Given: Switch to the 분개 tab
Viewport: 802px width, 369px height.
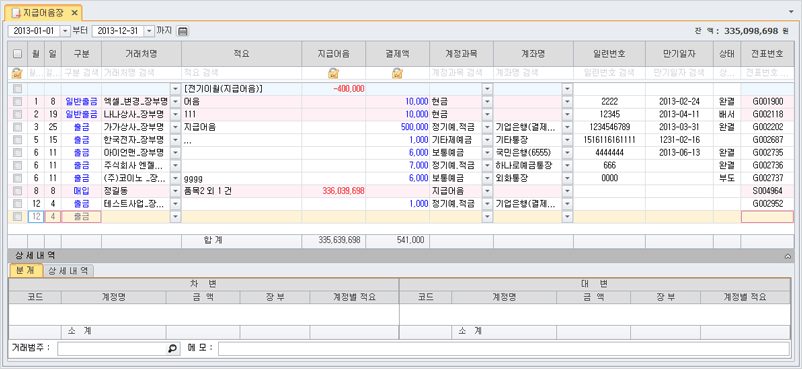Looking at the screenshot, I should (26, 271).
